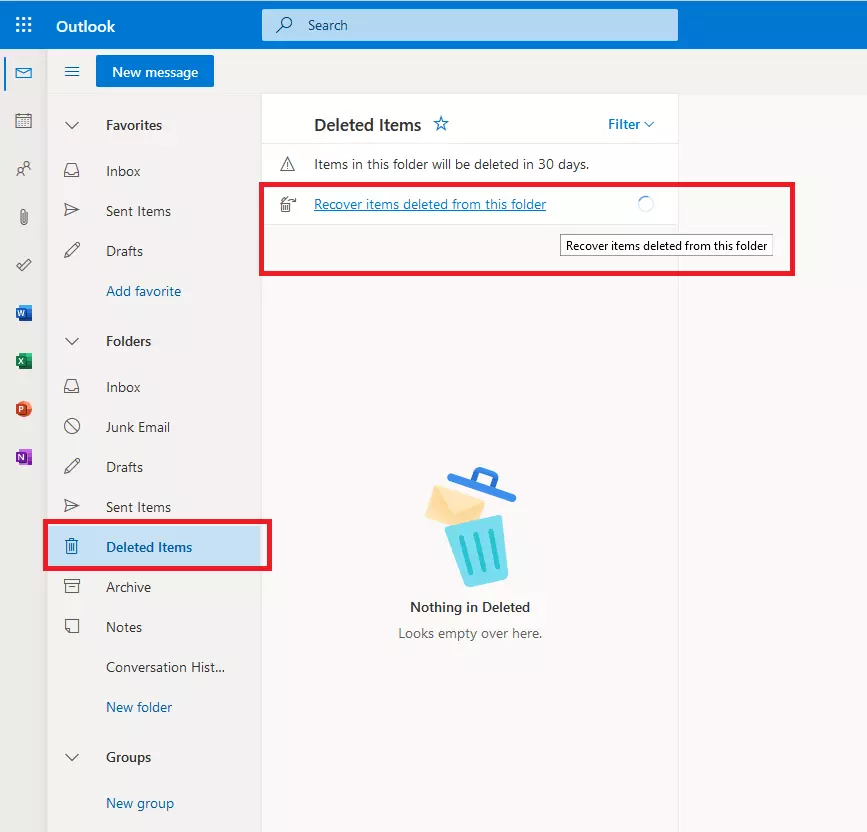867x832 pixels.
Task: Open the Filter dropdown
Action: tap(631, 125)
